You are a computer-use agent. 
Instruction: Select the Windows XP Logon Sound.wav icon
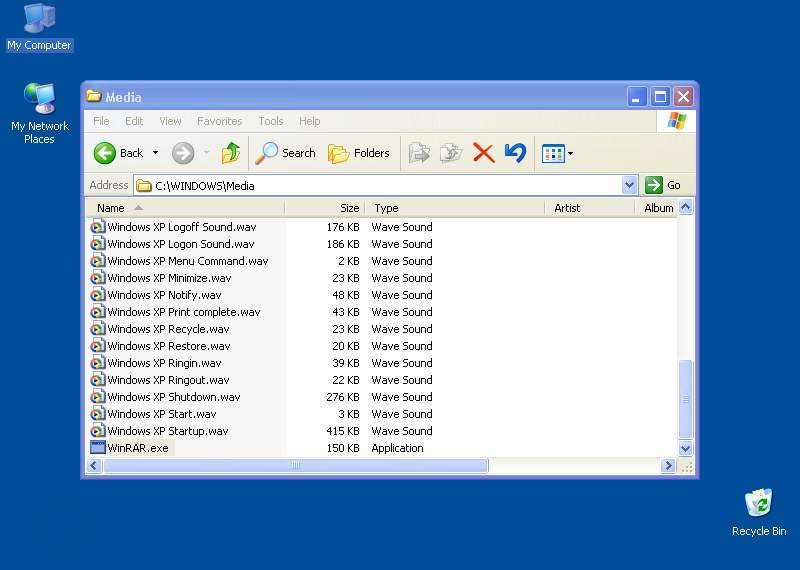97,244
